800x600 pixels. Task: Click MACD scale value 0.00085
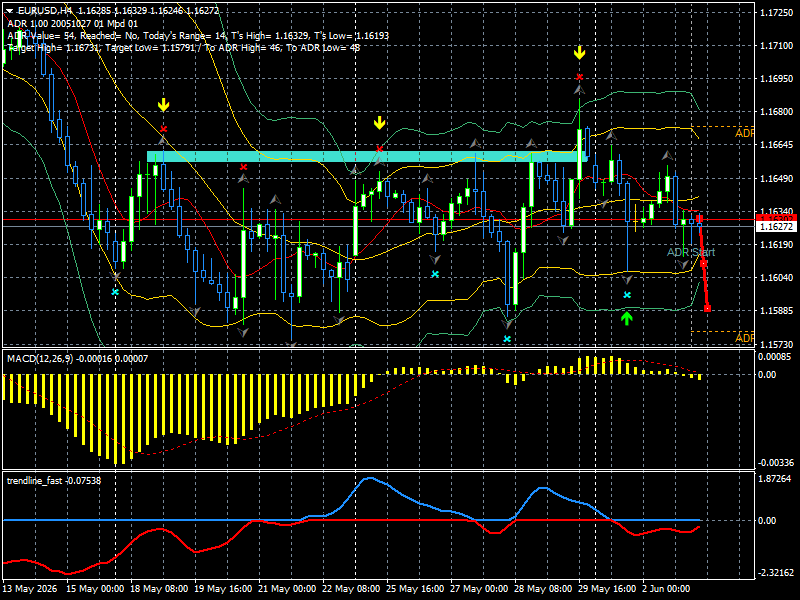click(774, 357)
